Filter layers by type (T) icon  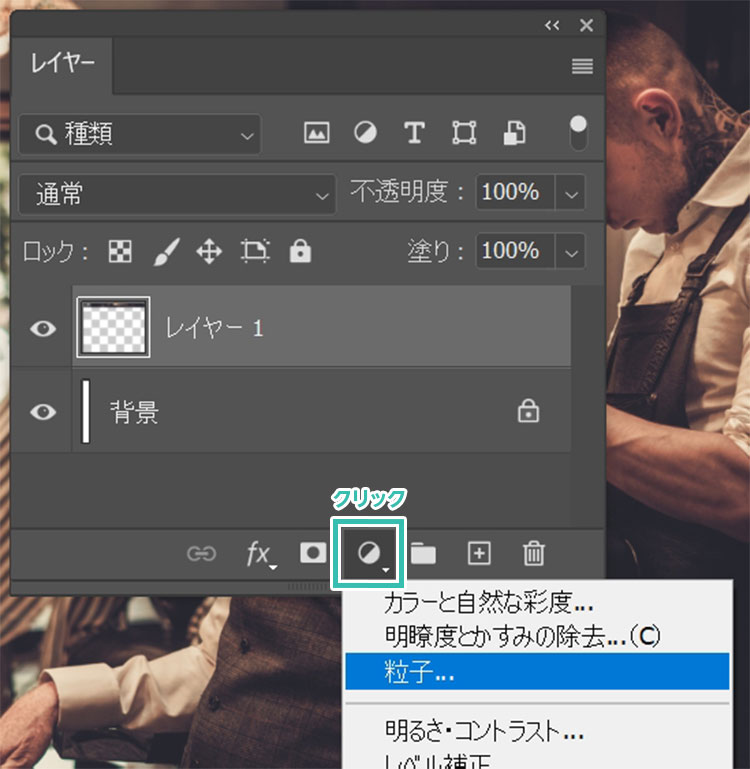coord(414,133)
